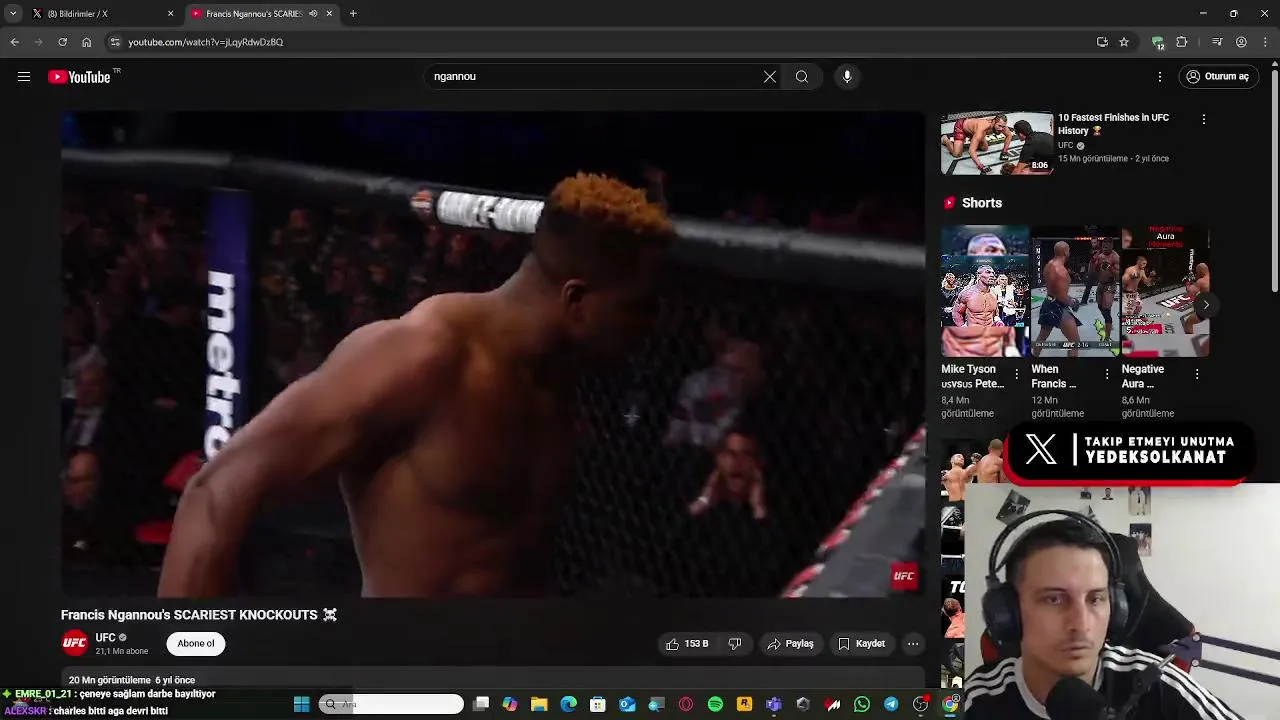Viewport: 1280px width, 720px height.
Task: Open the UFC channel avatar
Action: (x=75, y=643)
